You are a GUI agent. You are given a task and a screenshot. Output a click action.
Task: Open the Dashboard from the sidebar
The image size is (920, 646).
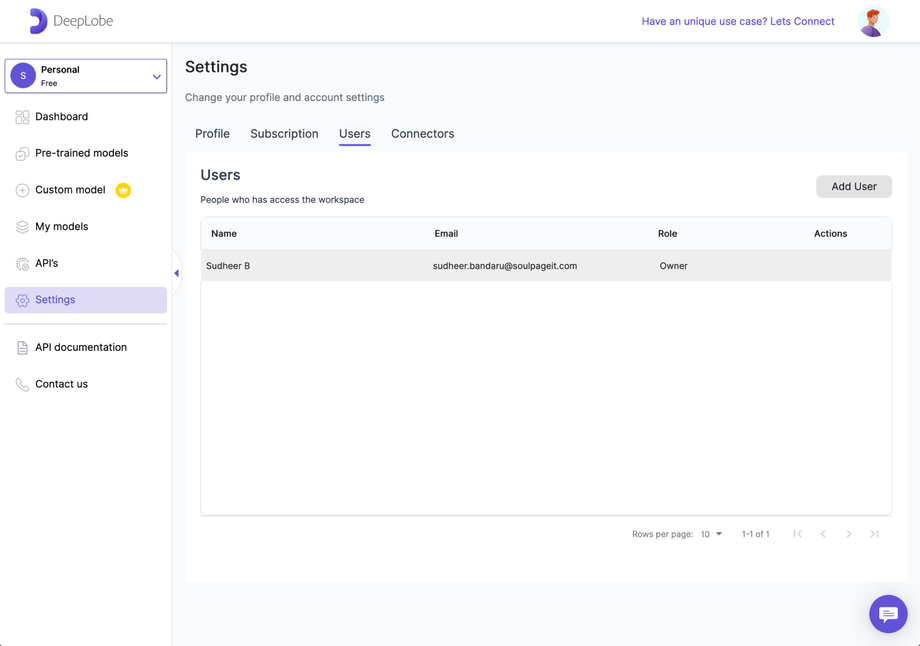(x=63, y=116)
